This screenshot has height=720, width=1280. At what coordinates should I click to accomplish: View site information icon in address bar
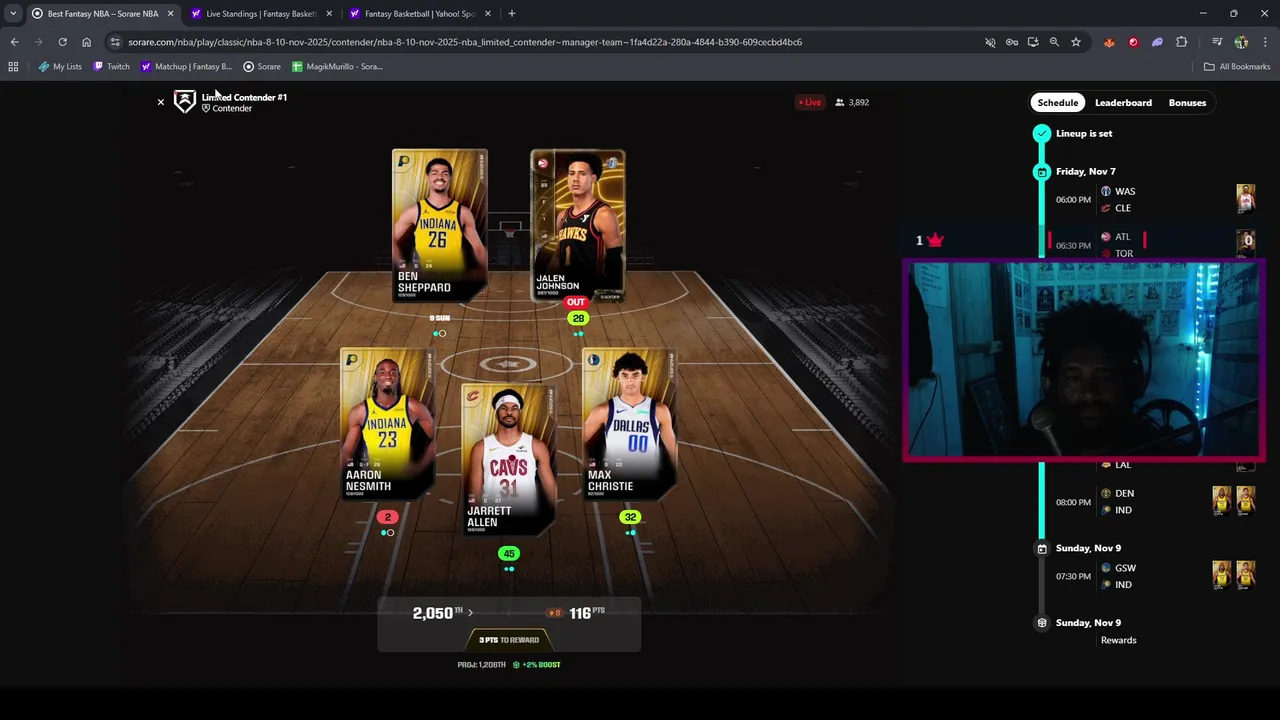(x=116, y=42)
